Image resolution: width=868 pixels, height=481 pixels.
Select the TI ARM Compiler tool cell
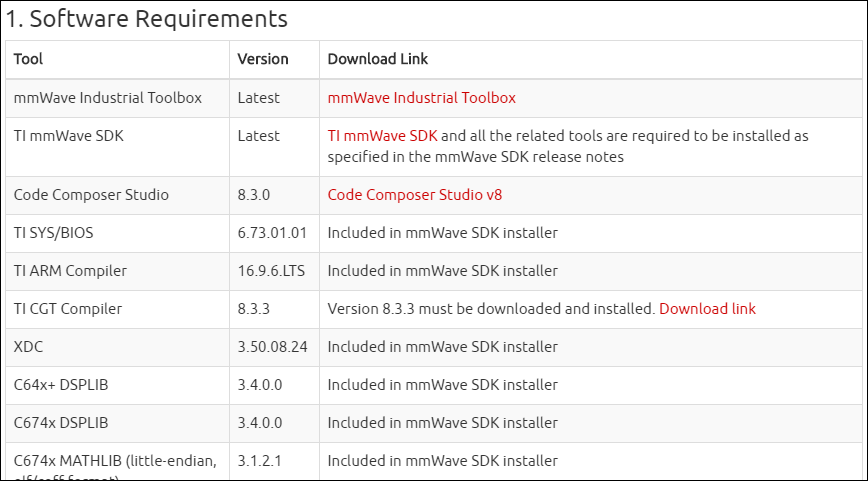point(117,271)
